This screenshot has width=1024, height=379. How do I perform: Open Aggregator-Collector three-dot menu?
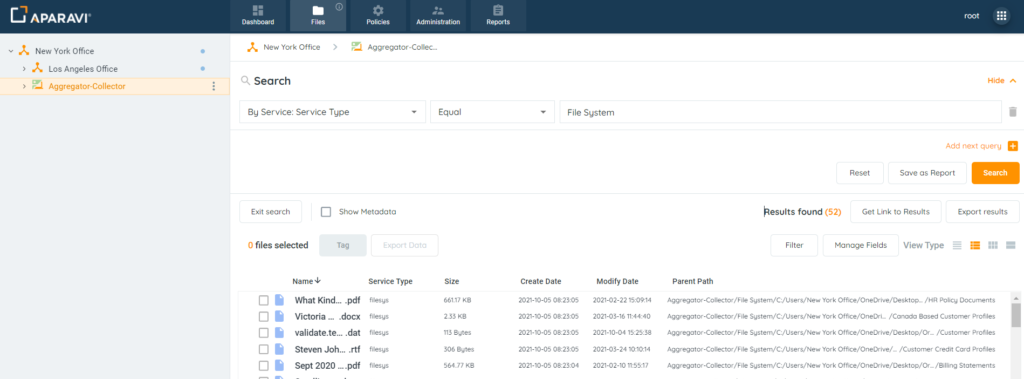click(213, 86)
